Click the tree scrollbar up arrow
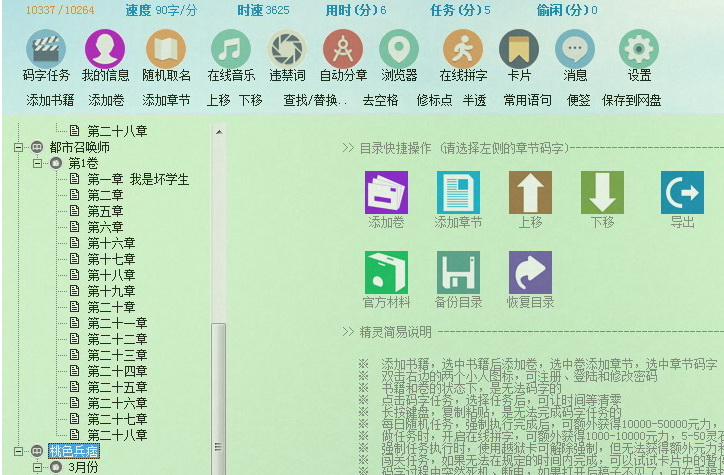Viewport: 724px width, 475px height. point(219,132)
